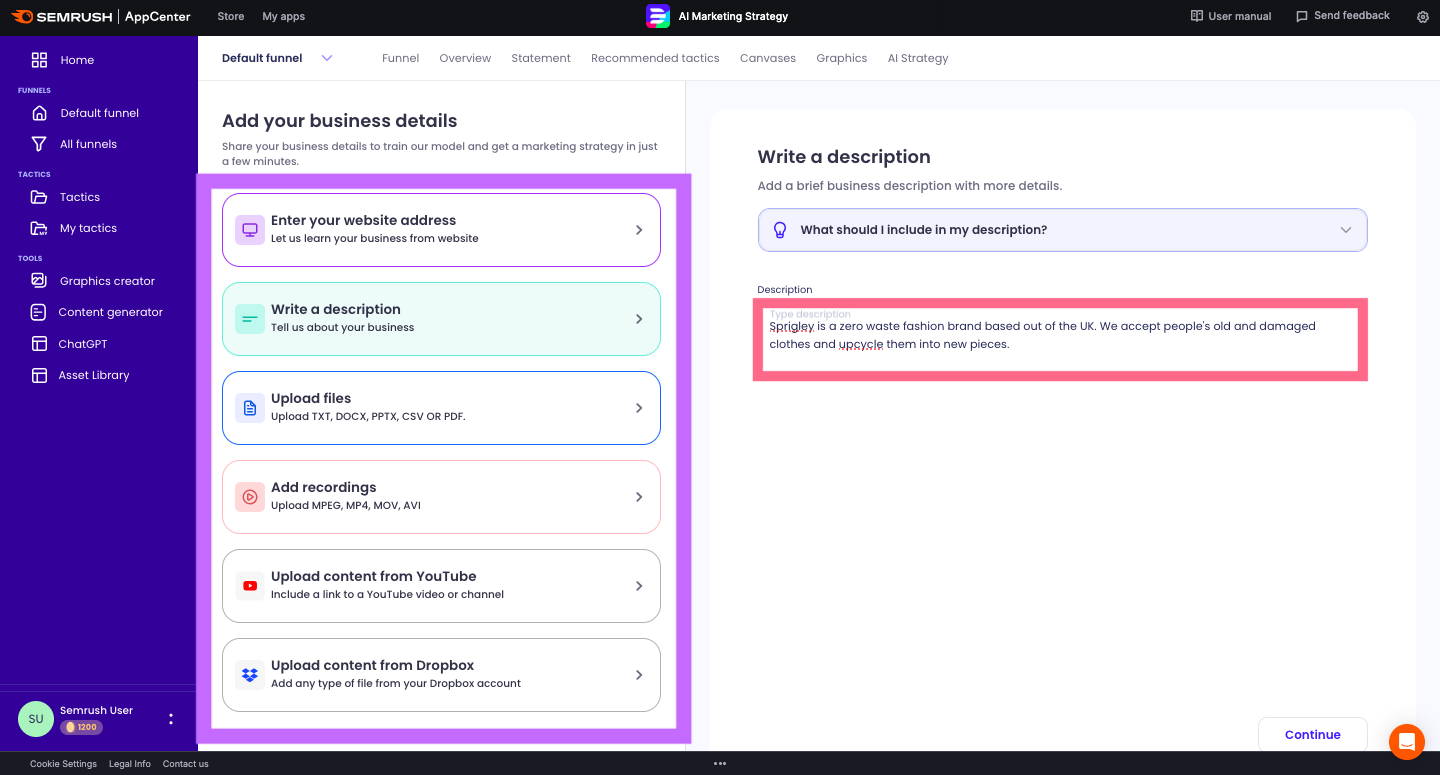Open Upload content from YouTube option

coord(441,586)
